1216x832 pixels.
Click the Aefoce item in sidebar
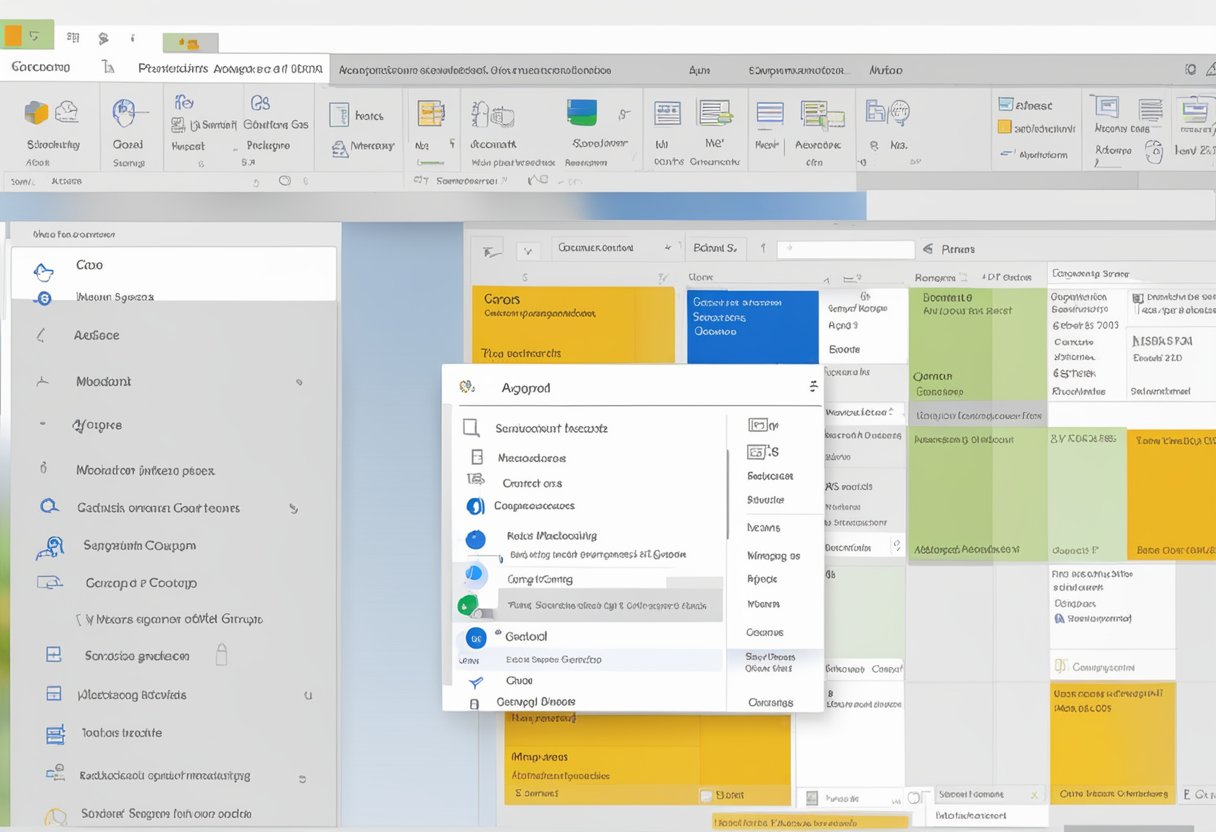96,336
